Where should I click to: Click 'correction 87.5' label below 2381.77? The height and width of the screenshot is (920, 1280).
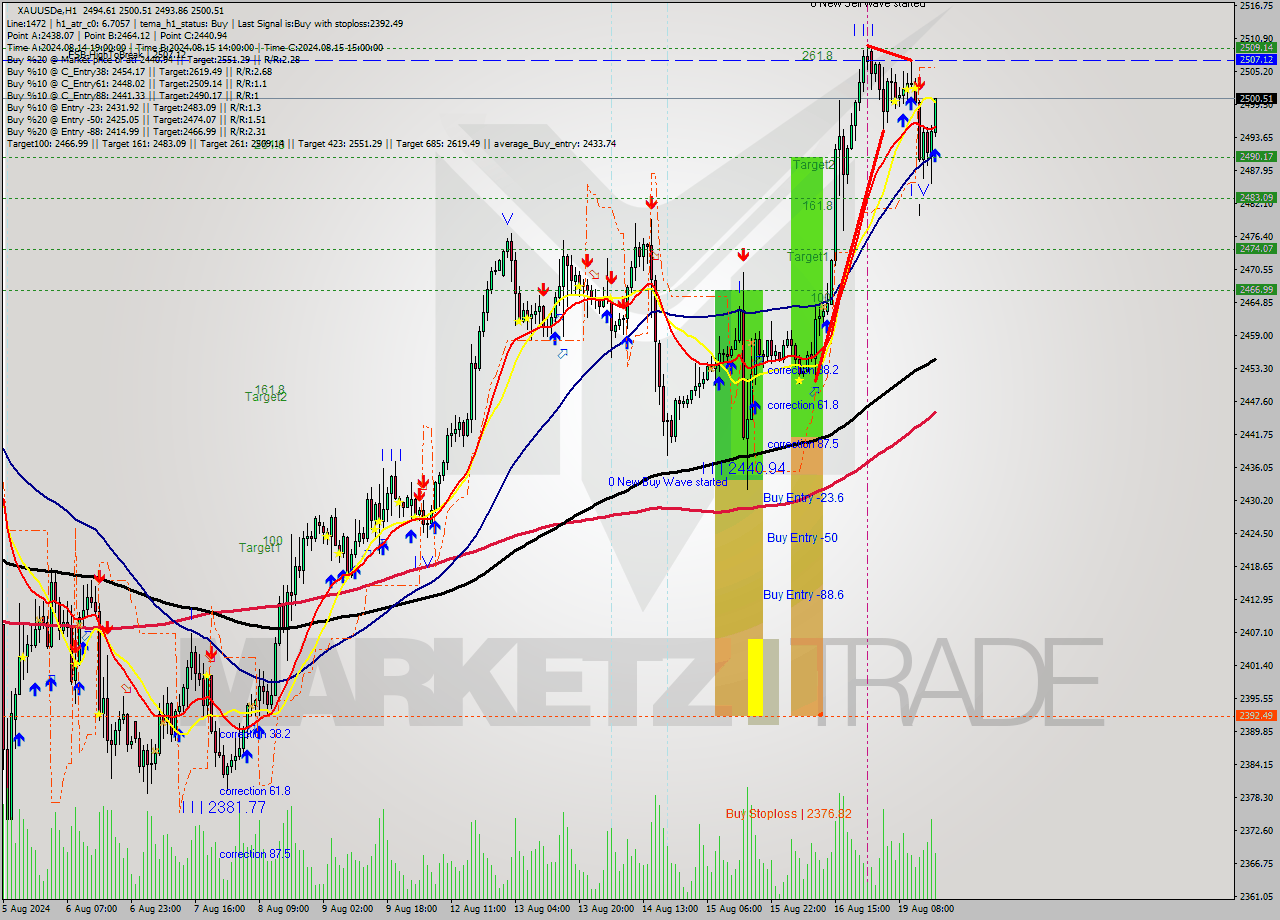click(255, 854)
